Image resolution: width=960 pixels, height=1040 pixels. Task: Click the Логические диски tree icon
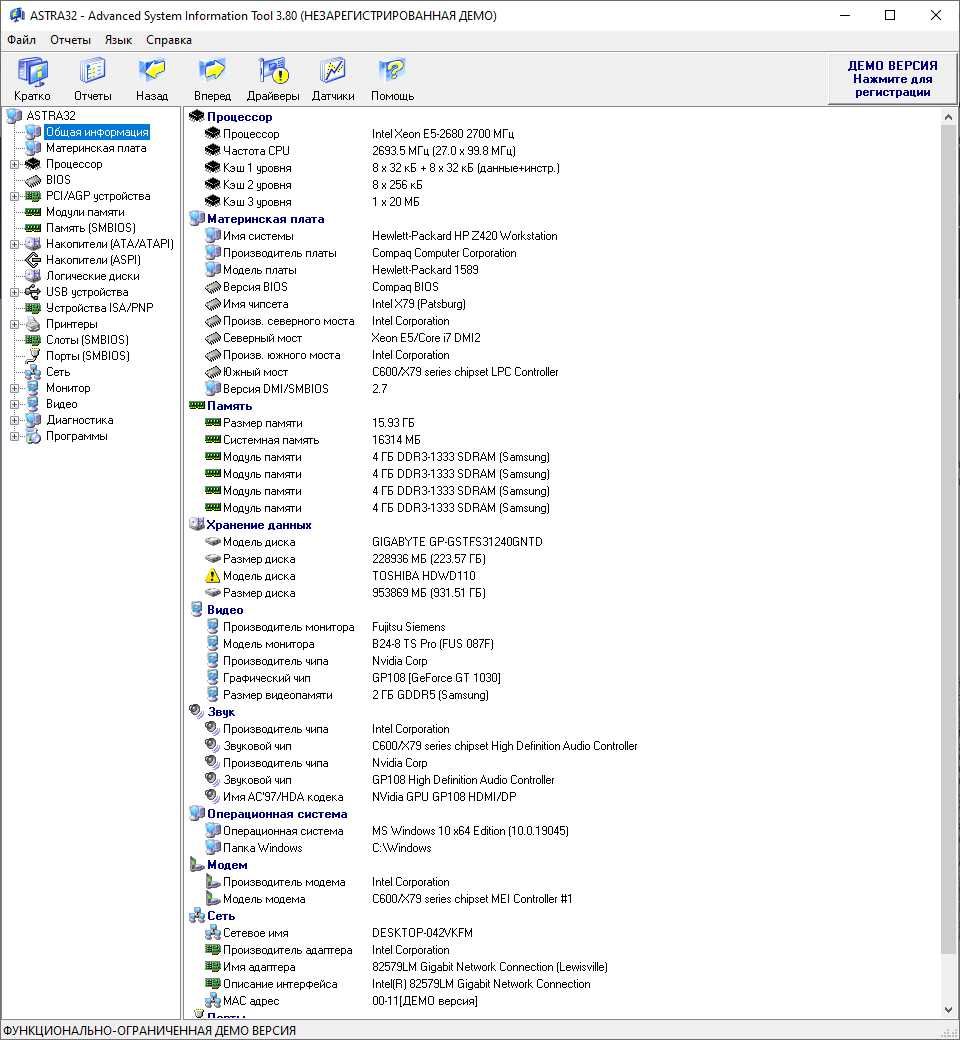(x=33, y=276)
